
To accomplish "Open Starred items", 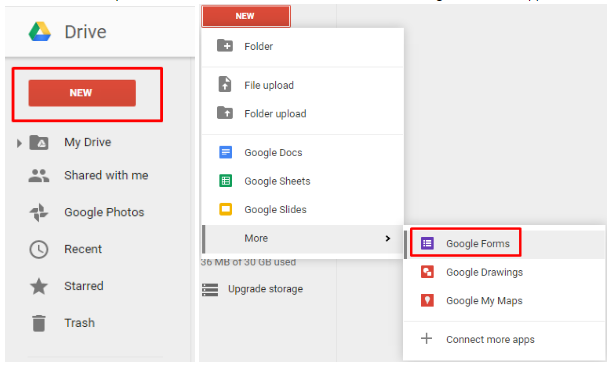I will tap(84, 286).
